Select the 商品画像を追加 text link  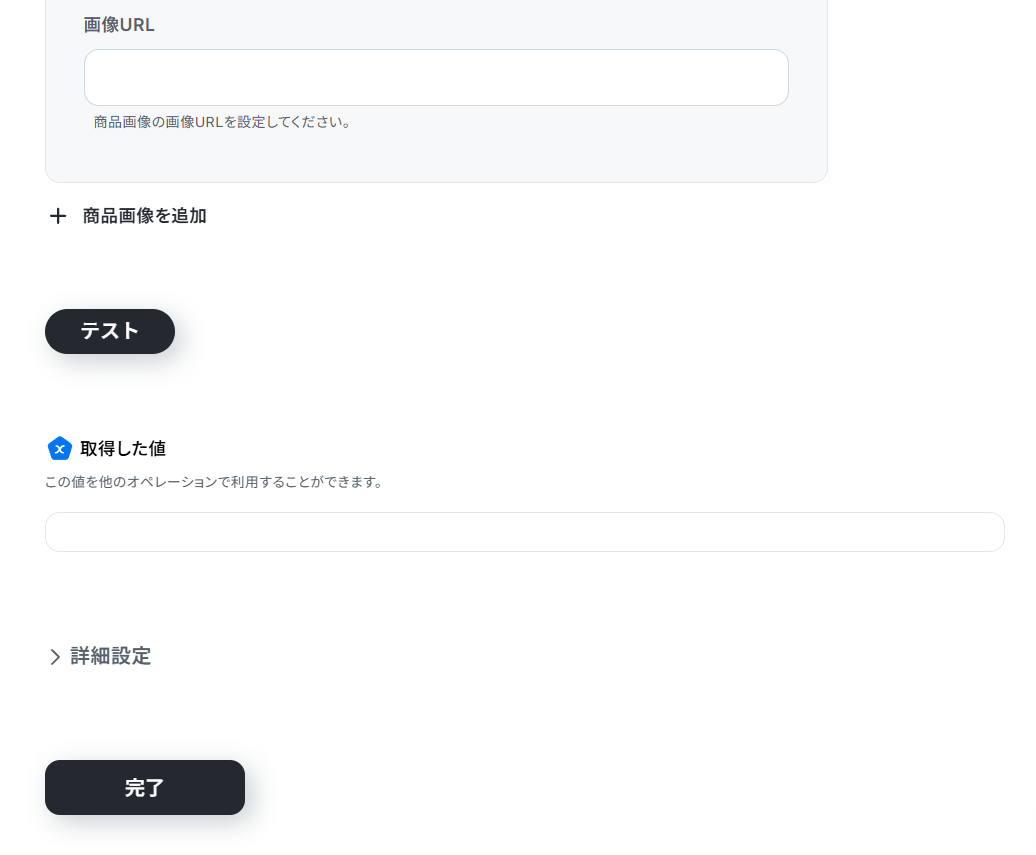coord(144,216)
